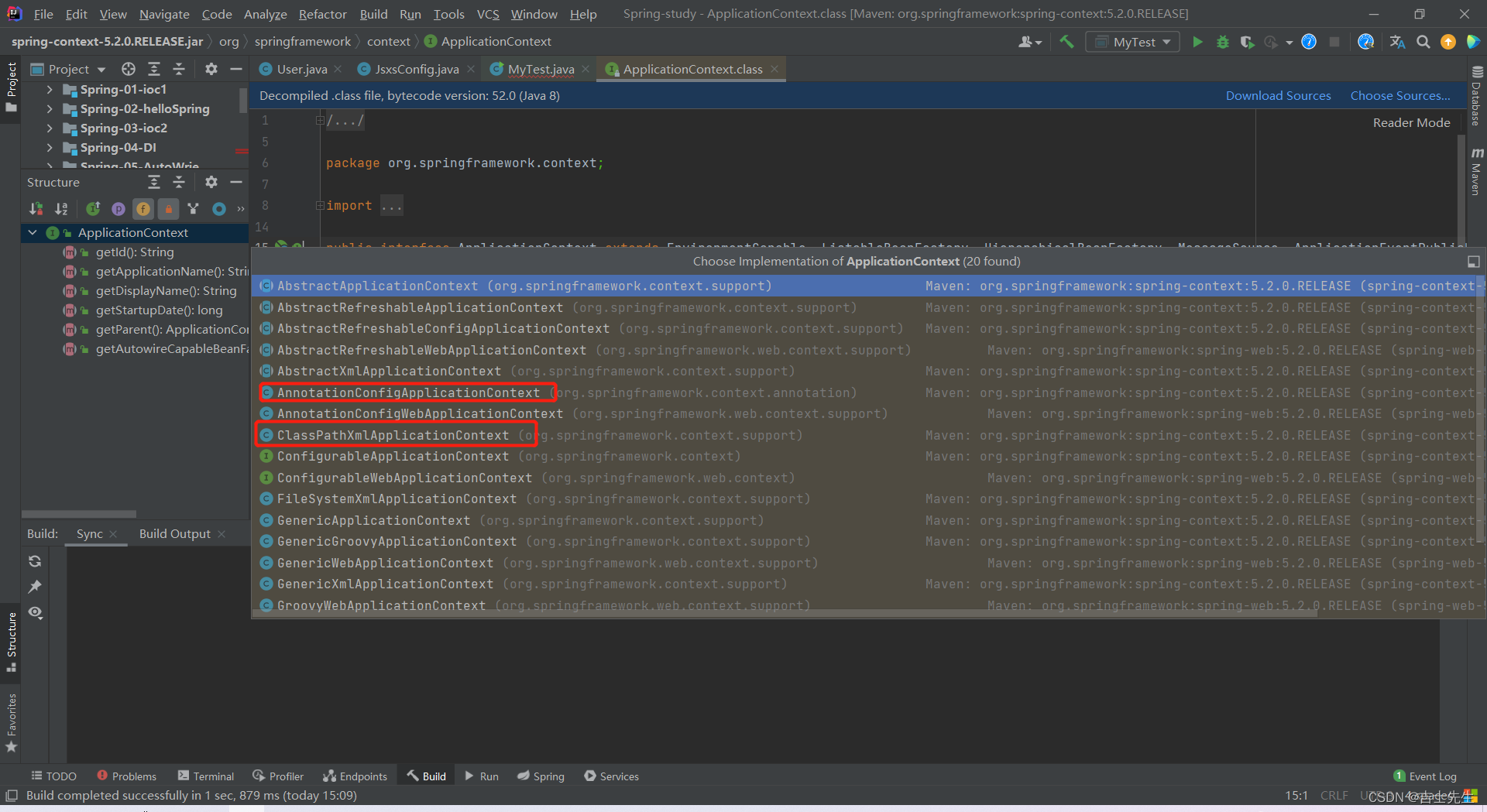Image resolution: width=1487 pixels, height=812 pixels.
Task: Open the Project view selector dropdown
Action: 68,69
